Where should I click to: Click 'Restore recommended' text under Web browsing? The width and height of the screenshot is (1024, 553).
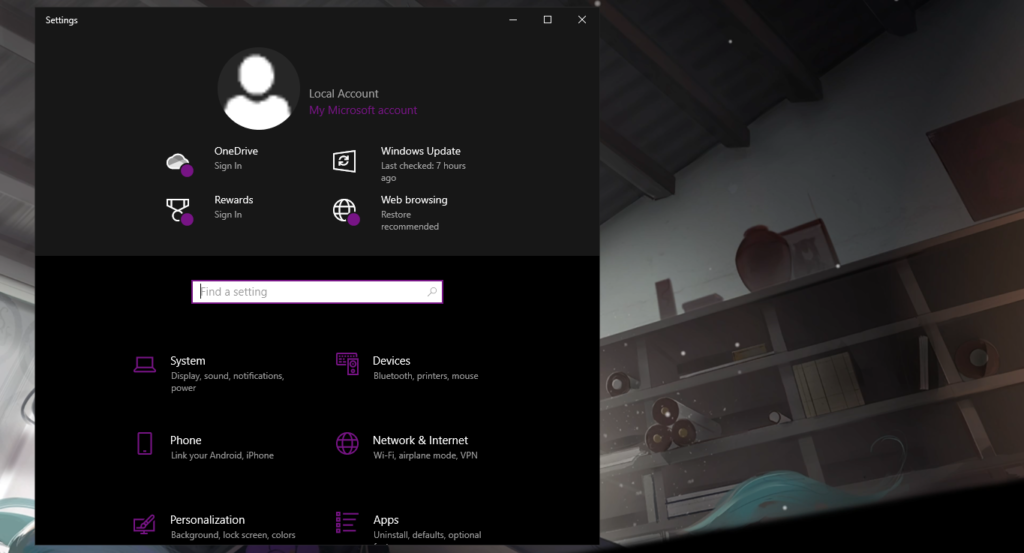pyautogui.click(x=409, y=221)
